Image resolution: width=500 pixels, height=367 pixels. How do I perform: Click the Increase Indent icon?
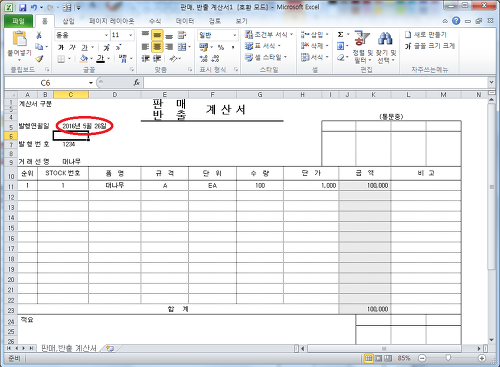click(157, 59)
